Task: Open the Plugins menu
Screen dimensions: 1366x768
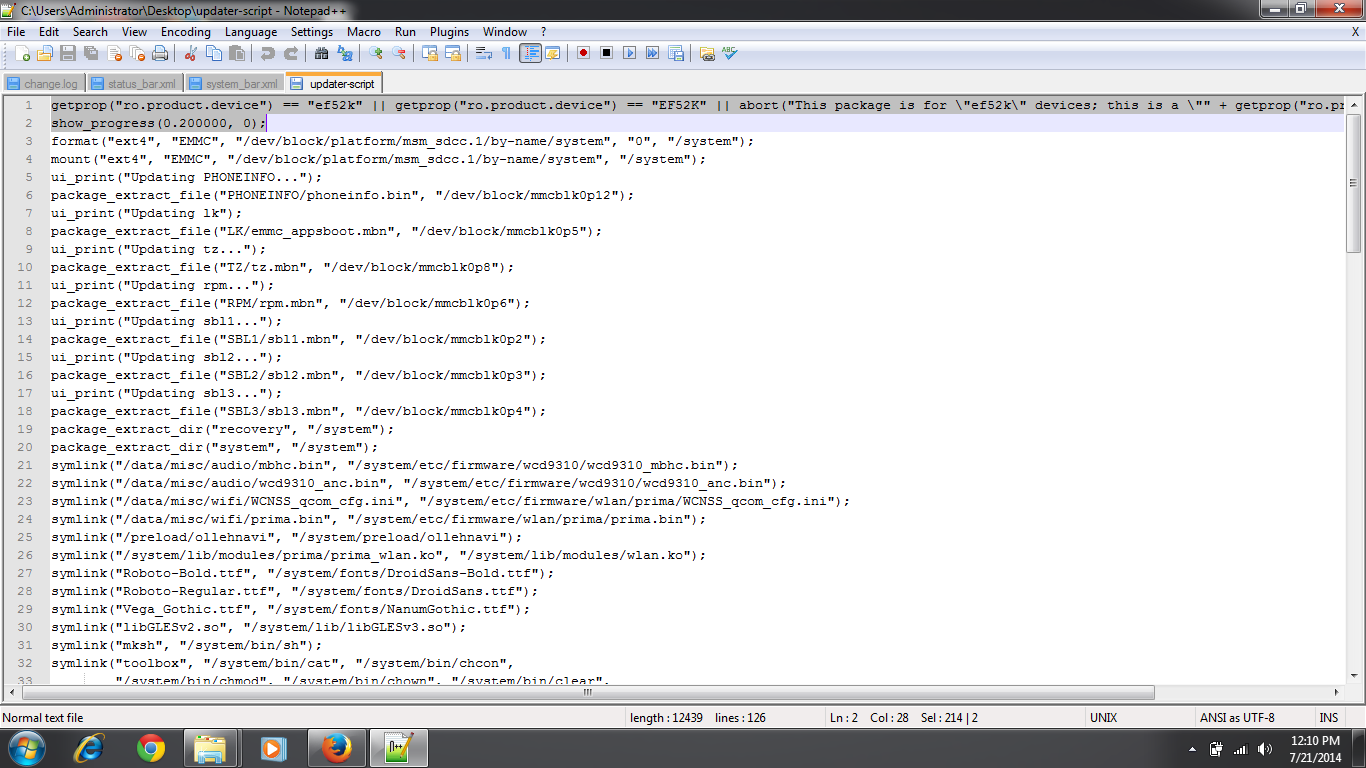Action: coord(449,32)
